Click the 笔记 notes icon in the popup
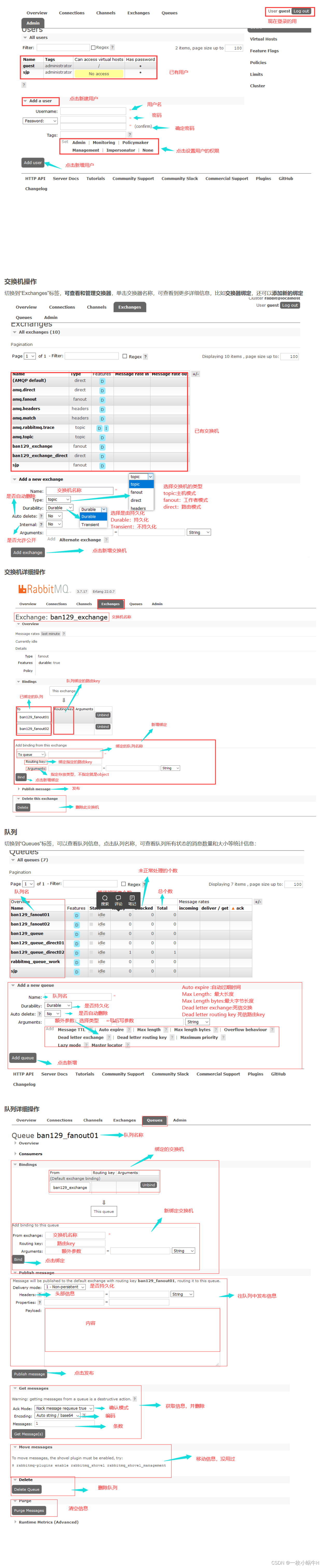Screen dimensions: 323x1568 pyautogui.click(x=132, y=901)
